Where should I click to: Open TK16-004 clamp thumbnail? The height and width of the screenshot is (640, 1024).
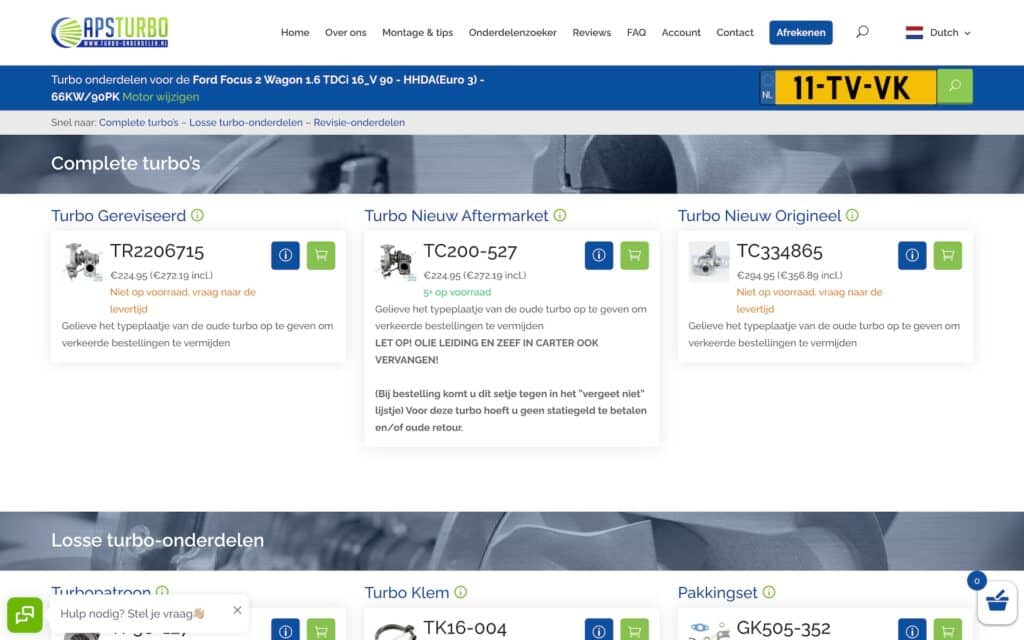[x=395, y=632]
